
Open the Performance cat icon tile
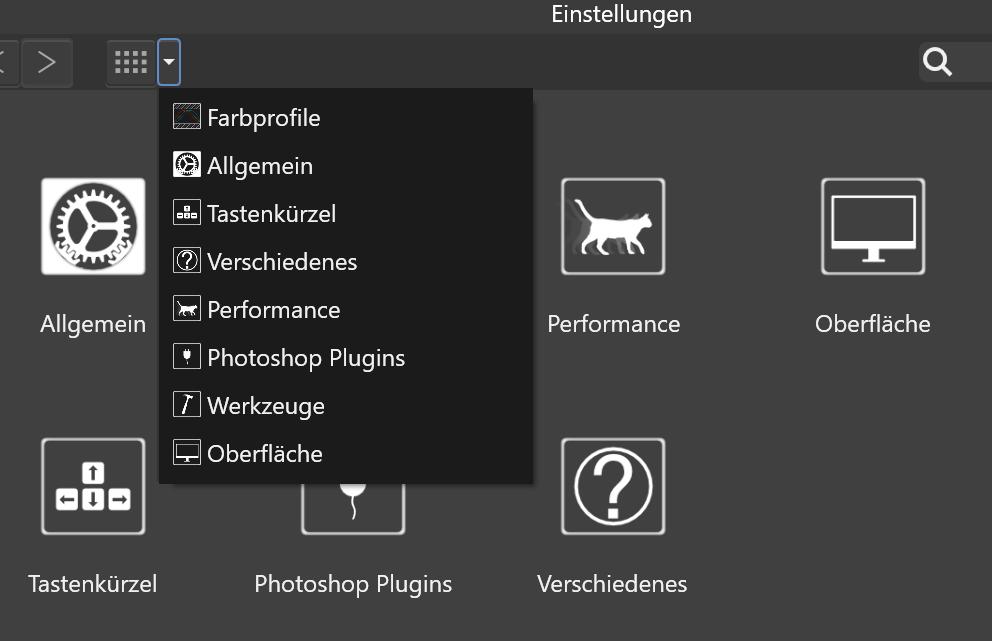613,227
